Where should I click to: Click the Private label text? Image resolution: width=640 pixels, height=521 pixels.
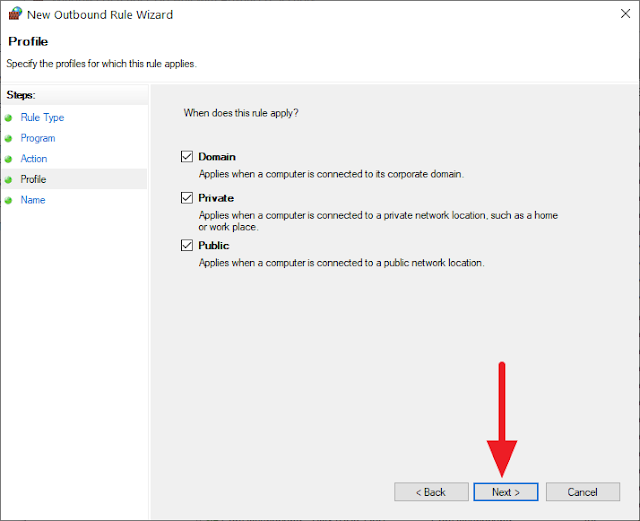(216, 198)
